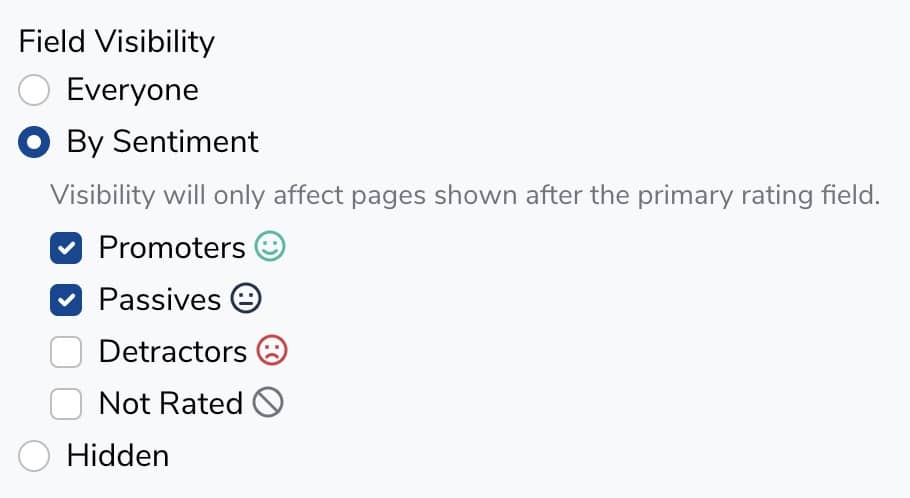Click the green smiley Promoters icon
This screenshot has width=910, height=498.
coord(270,247)
